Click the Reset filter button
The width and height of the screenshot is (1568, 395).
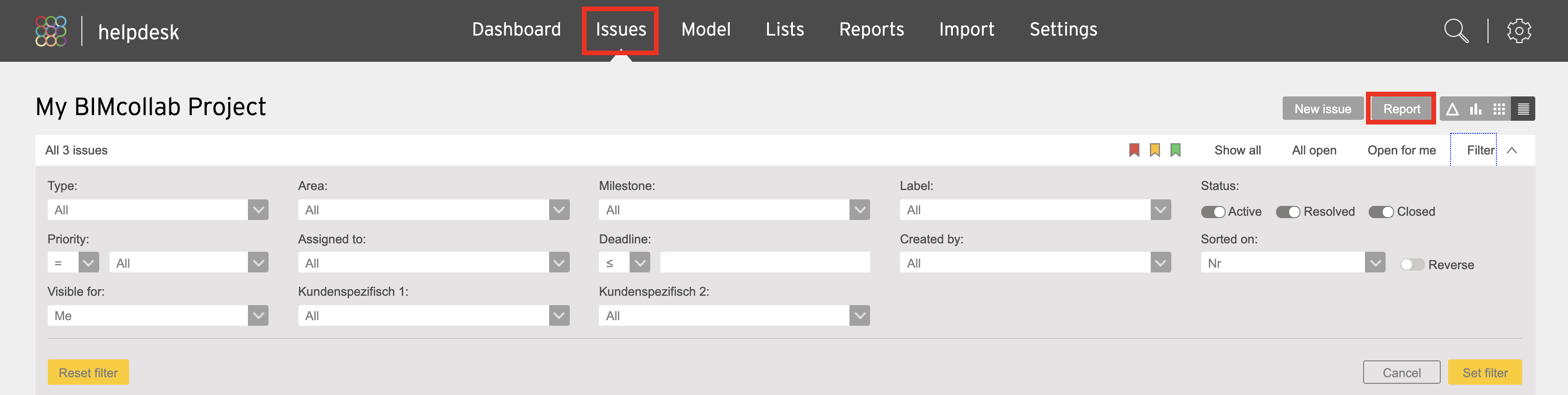tap(88, 373)
